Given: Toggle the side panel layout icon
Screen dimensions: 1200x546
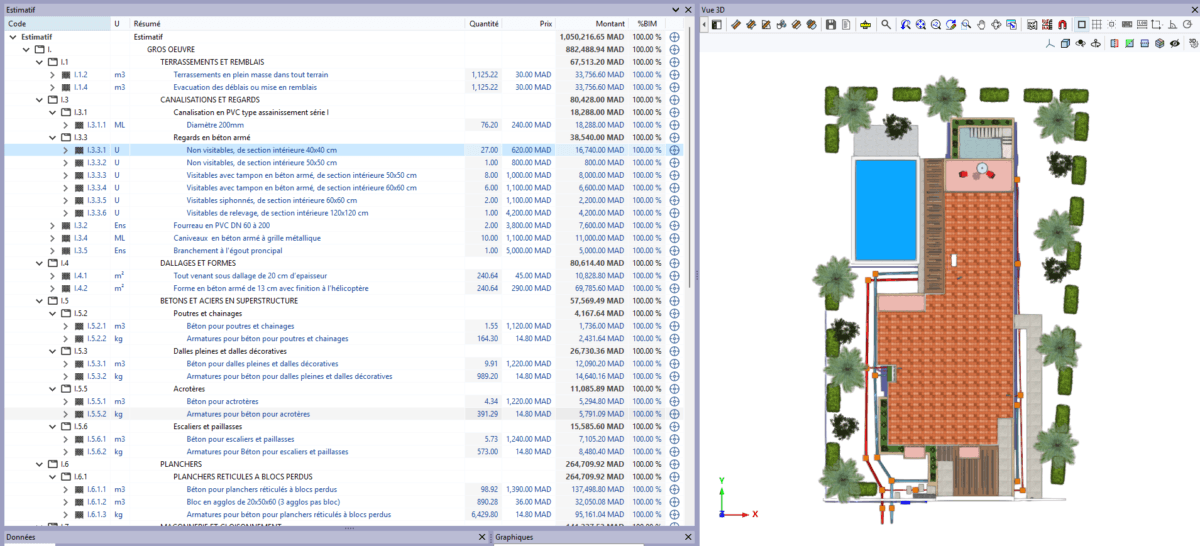Looking at the screenshot, I should [717, 24].
